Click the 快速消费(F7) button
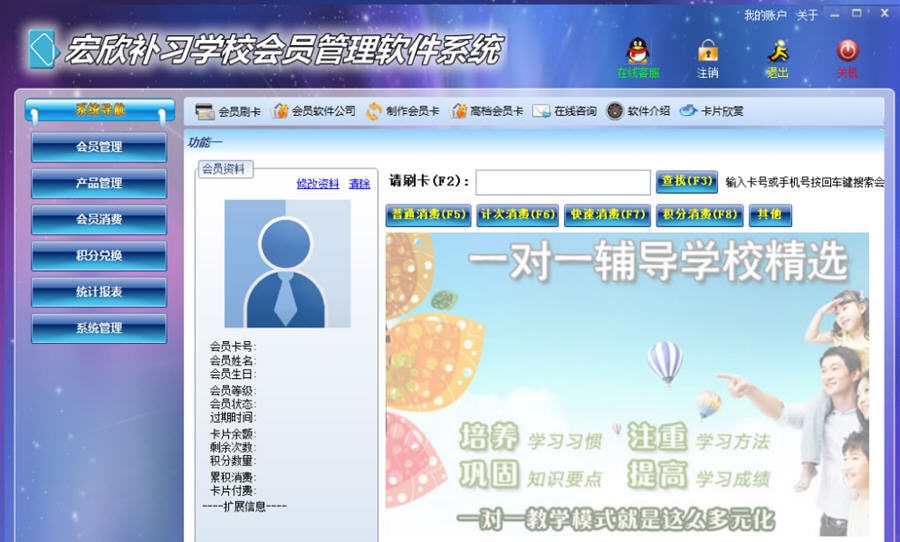The image size is (900, 542). (x=607, y=215)
